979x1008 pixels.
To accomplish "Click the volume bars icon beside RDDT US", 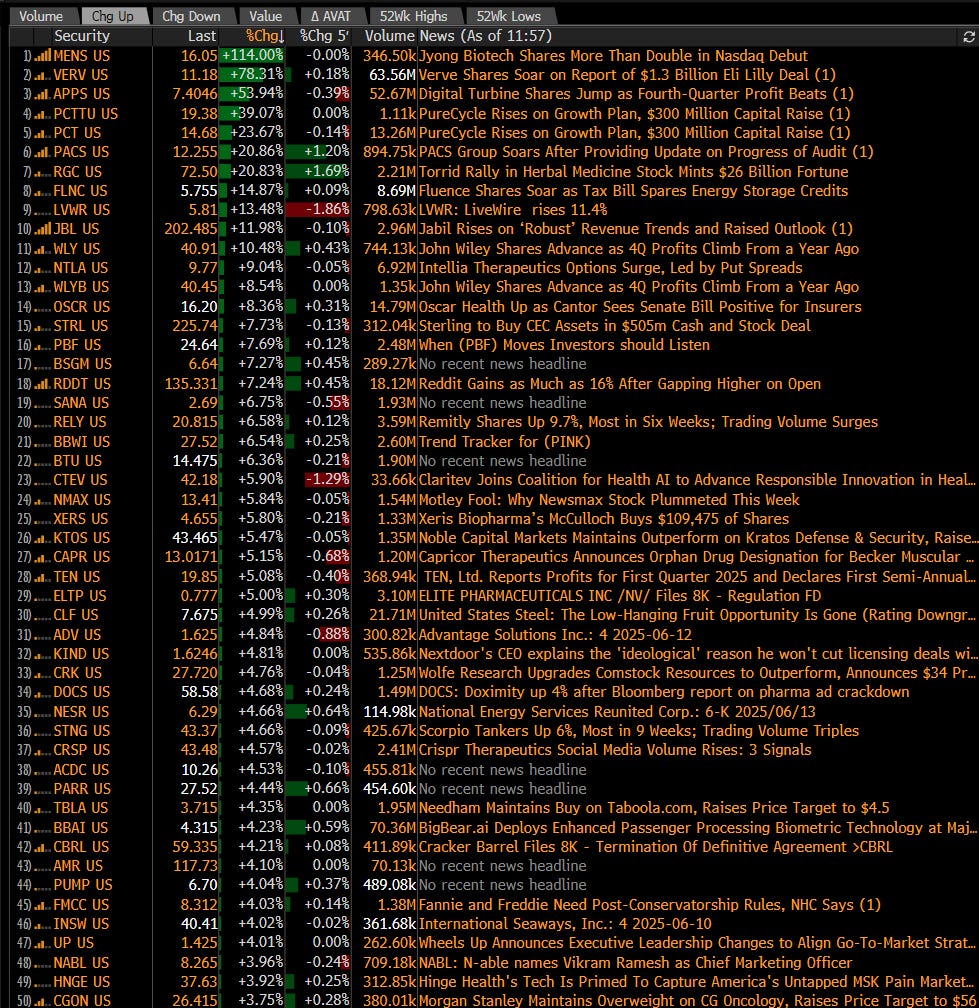I will click(42, 384).
